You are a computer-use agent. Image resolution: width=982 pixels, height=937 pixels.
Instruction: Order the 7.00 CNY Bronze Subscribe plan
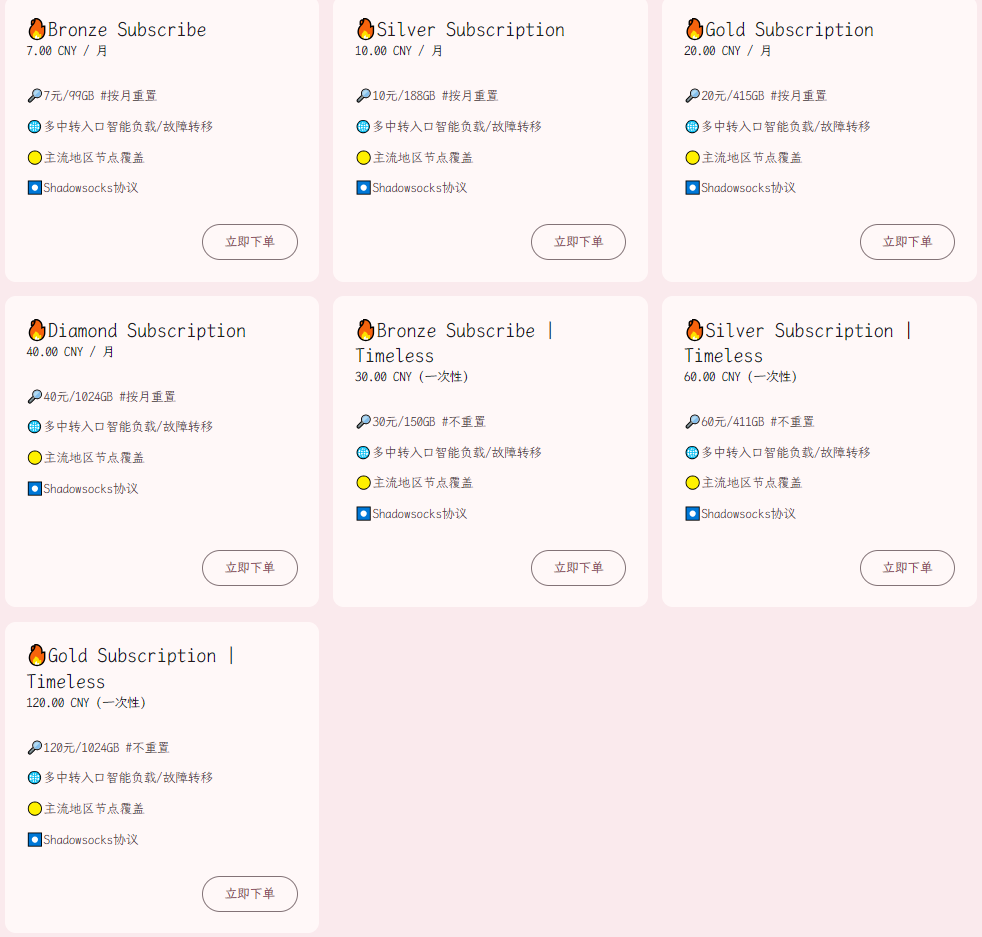point(250,242)
